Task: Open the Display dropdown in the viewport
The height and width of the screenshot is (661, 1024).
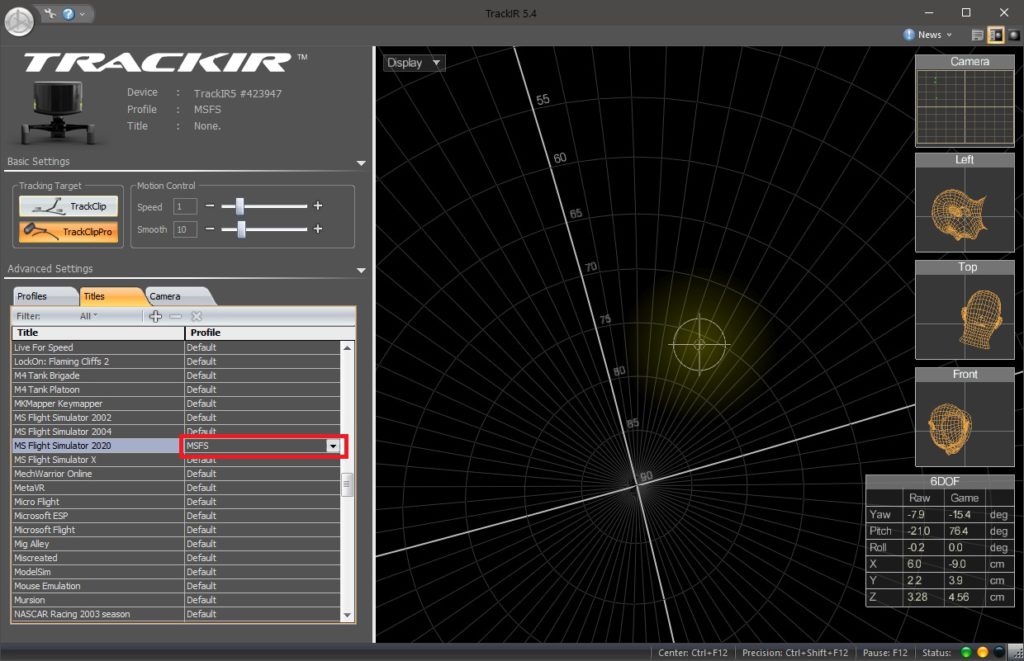Action: tap(414, 63)
